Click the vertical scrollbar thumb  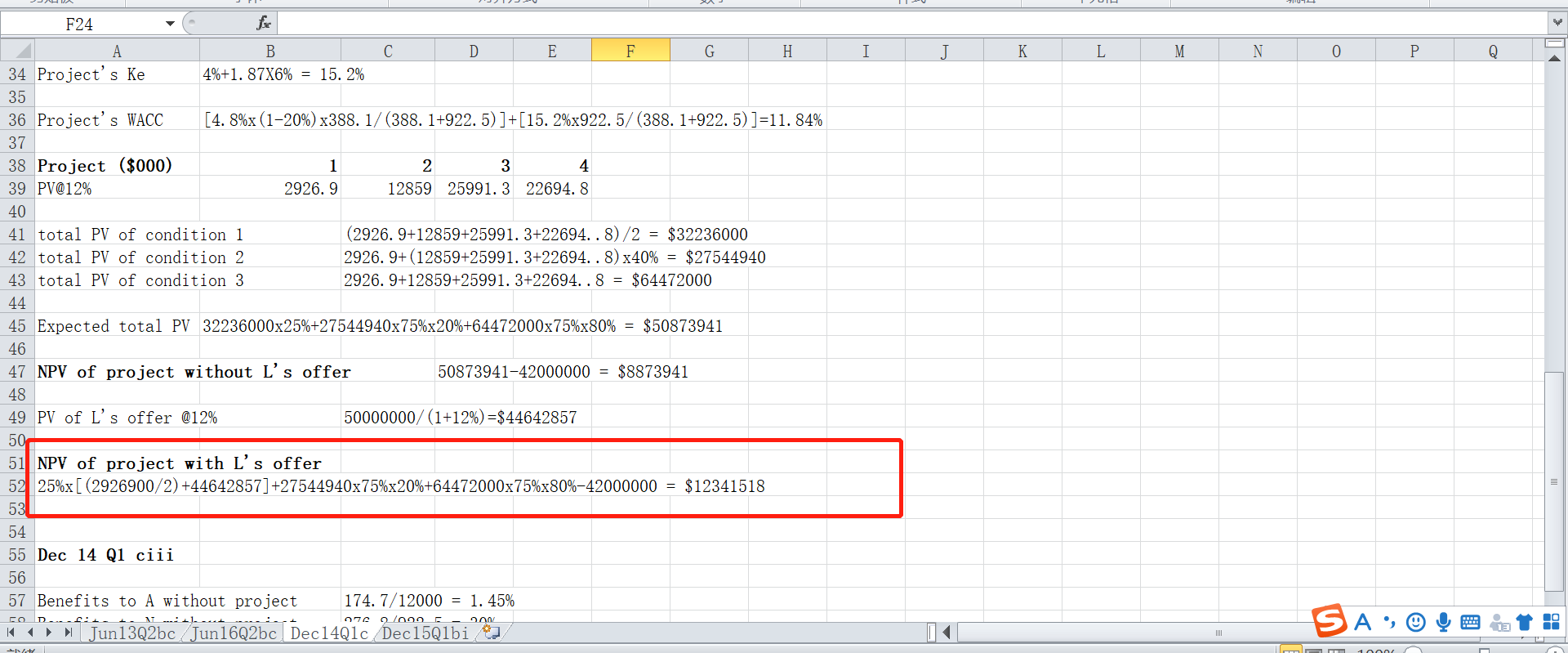1553,481
